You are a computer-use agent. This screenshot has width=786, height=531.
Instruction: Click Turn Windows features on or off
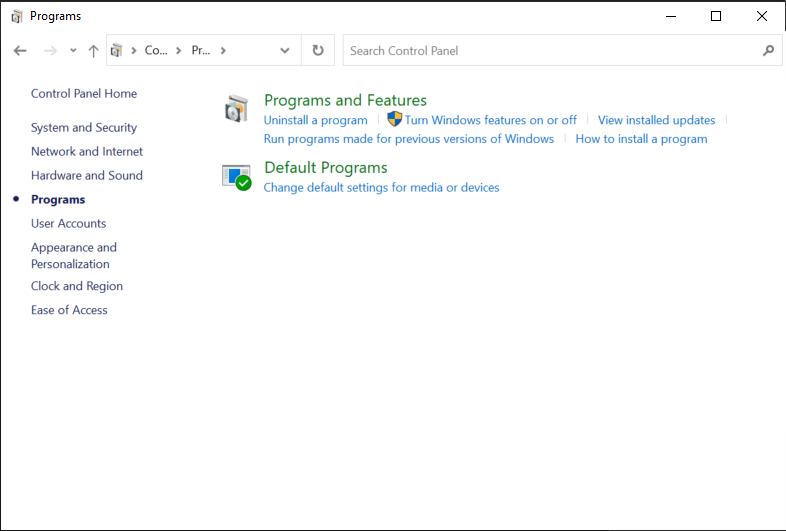(490, 120)
